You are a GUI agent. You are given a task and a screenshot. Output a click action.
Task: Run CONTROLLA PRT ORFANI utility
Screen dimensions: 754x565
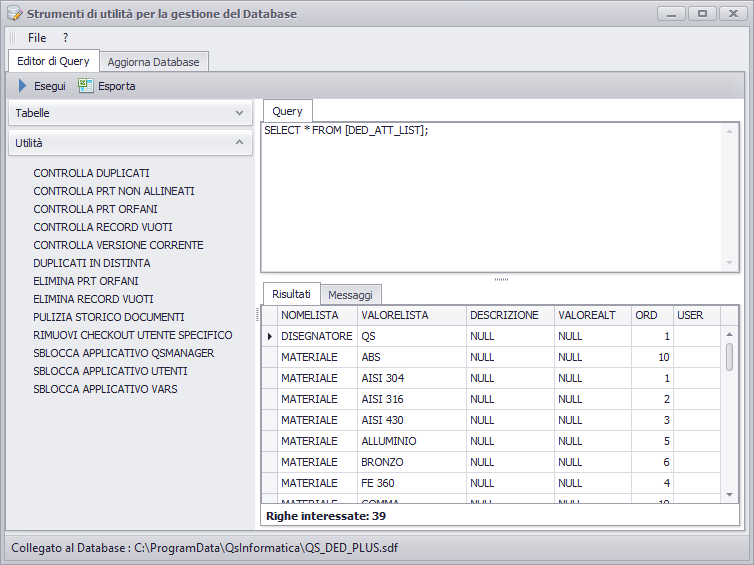tap(95, 209)
